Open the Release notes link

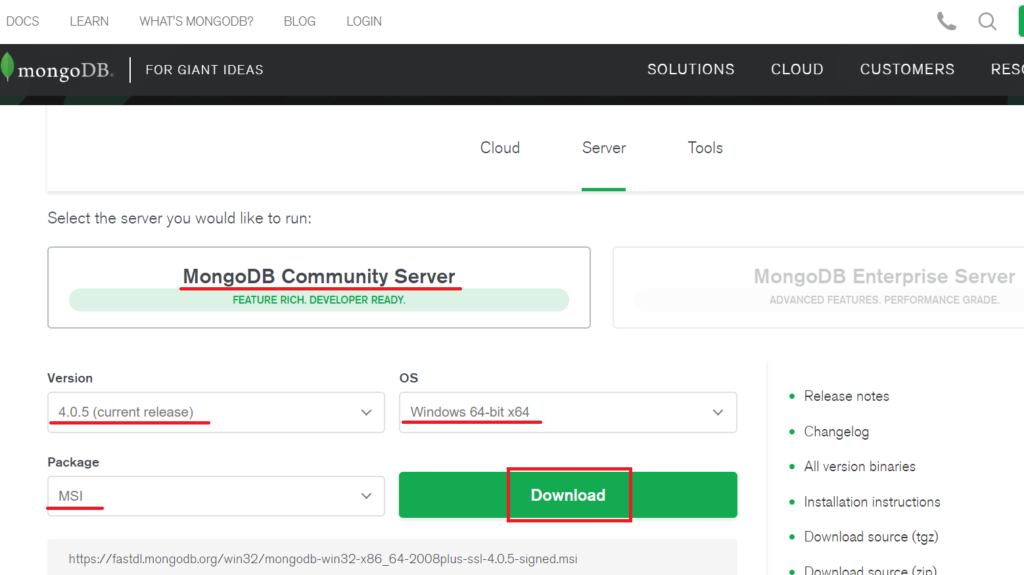coord(846,396)
